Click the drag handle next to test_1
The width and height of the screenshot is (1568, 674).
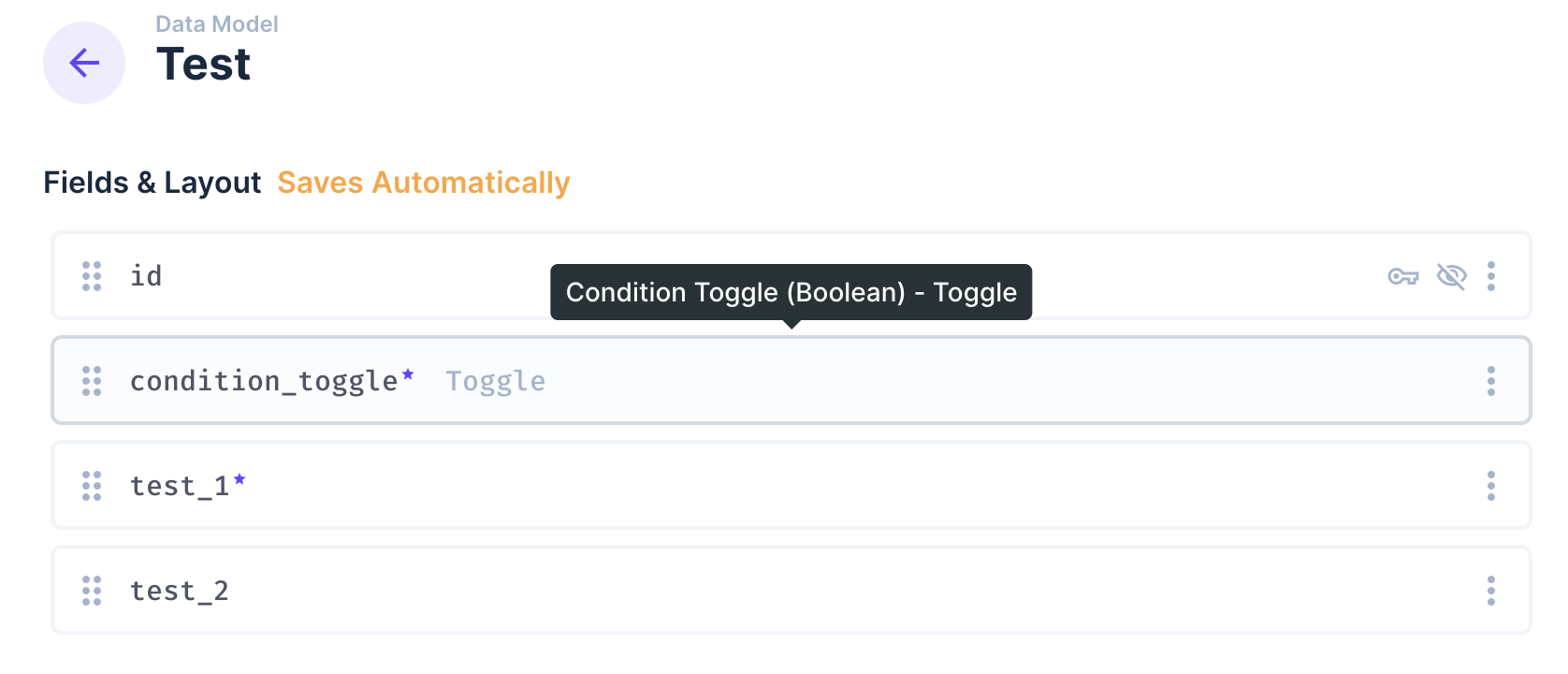click(x=91, y=485)
